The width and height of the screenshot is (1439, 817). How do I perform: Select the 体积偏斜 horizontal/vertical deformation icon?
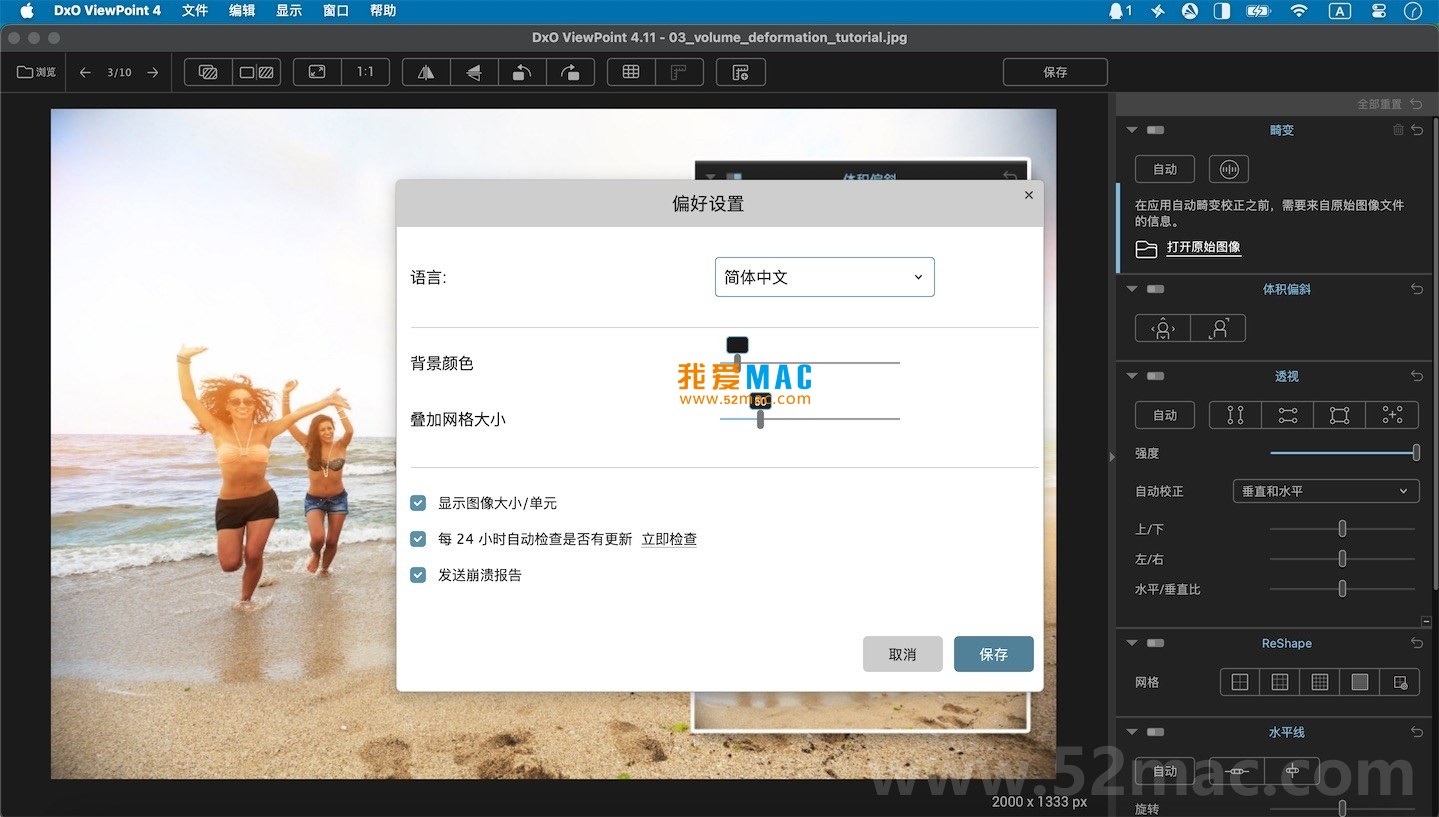point(1162,328)
